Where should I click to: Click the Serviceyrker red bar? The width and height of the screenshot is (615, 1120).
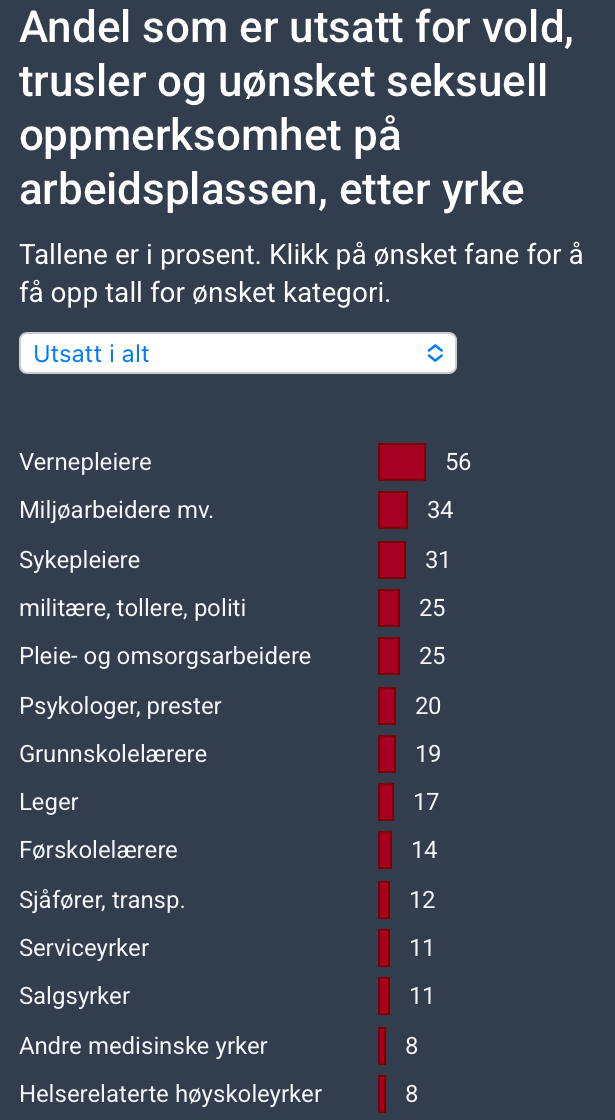click(x=384, y=947)
